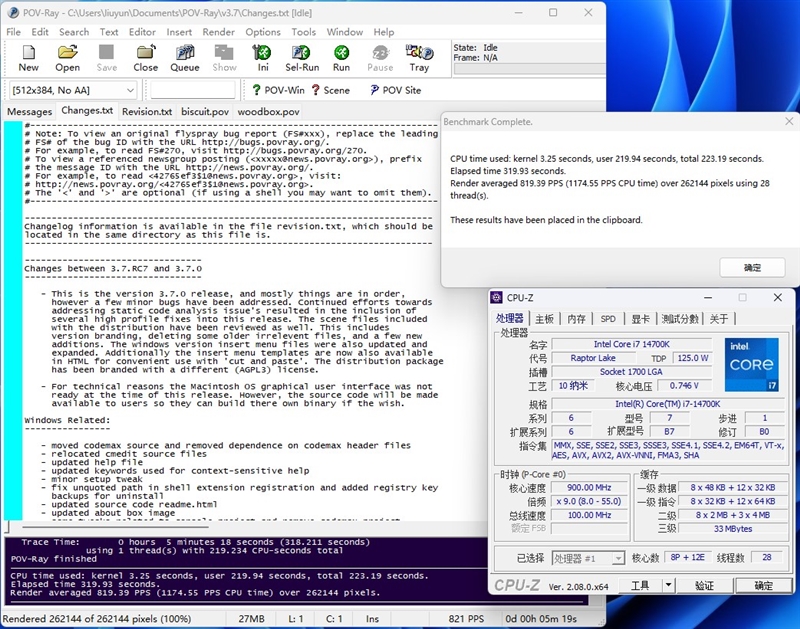800x629 pixels.
Task: Switch to CPU-Z 測試分數 tab
Action: 680,319
